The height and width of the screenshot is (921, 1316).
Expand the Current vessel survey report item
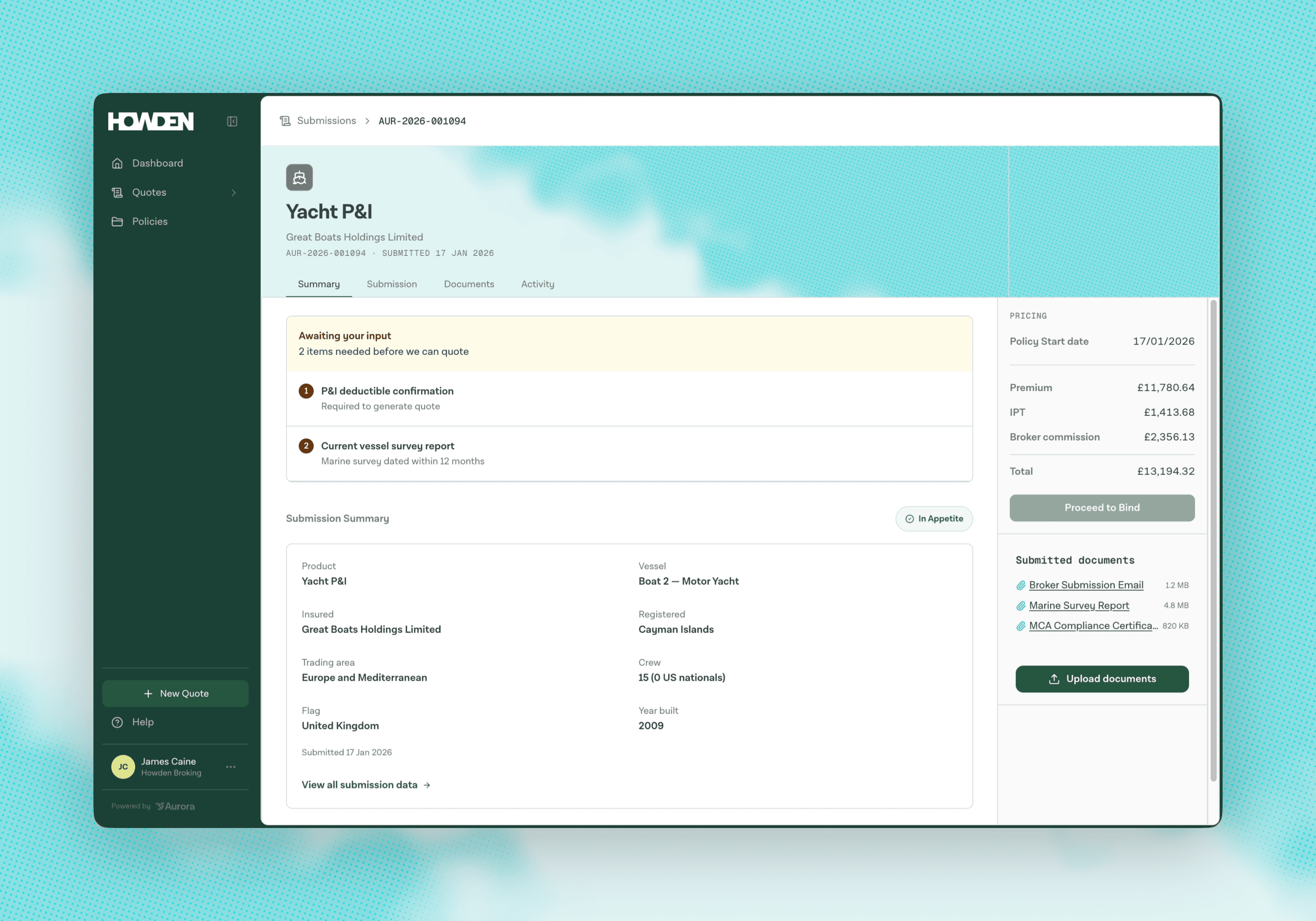388,446
